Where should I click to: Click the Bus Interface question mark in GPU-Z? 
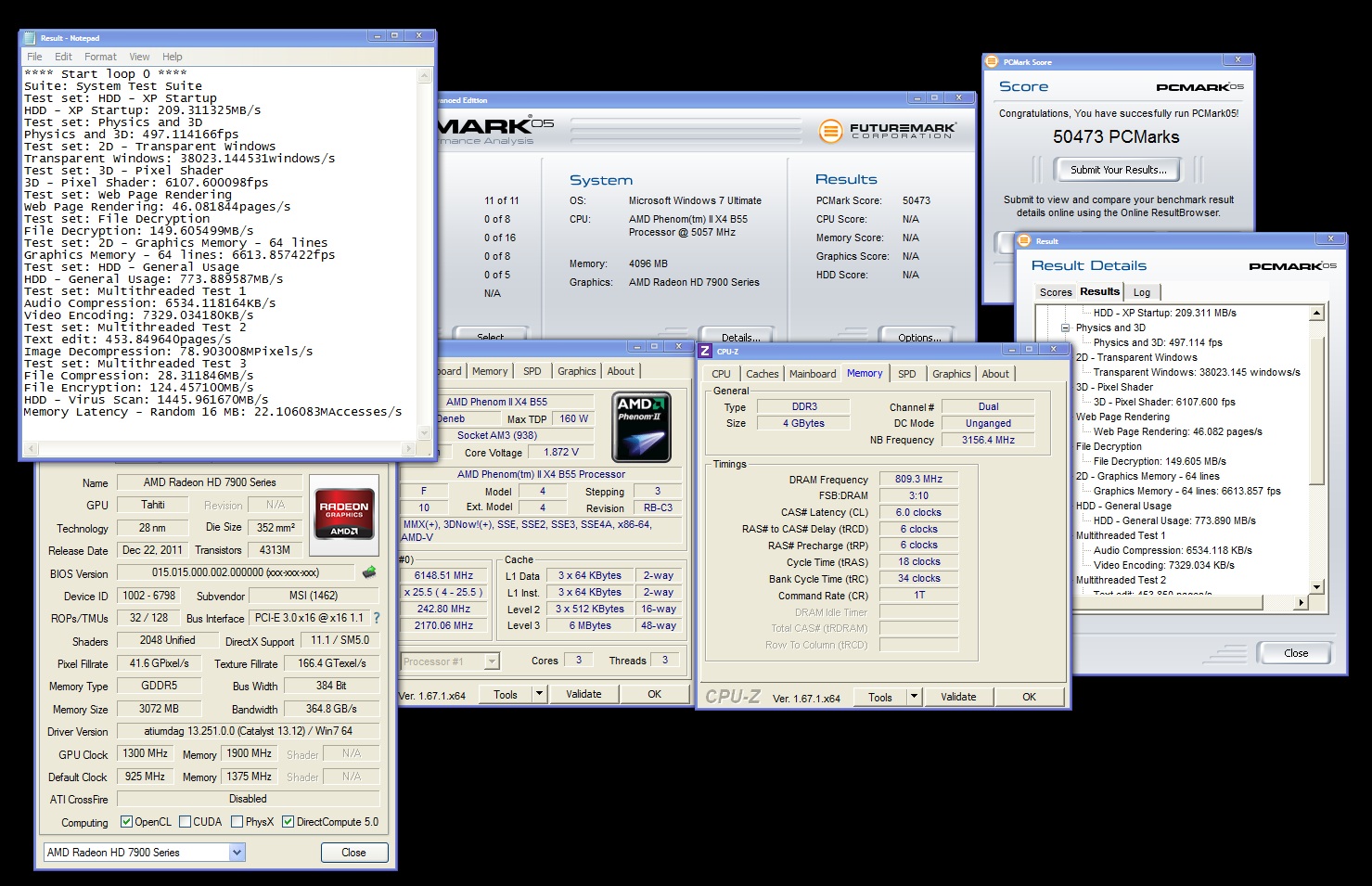point(376,618)
